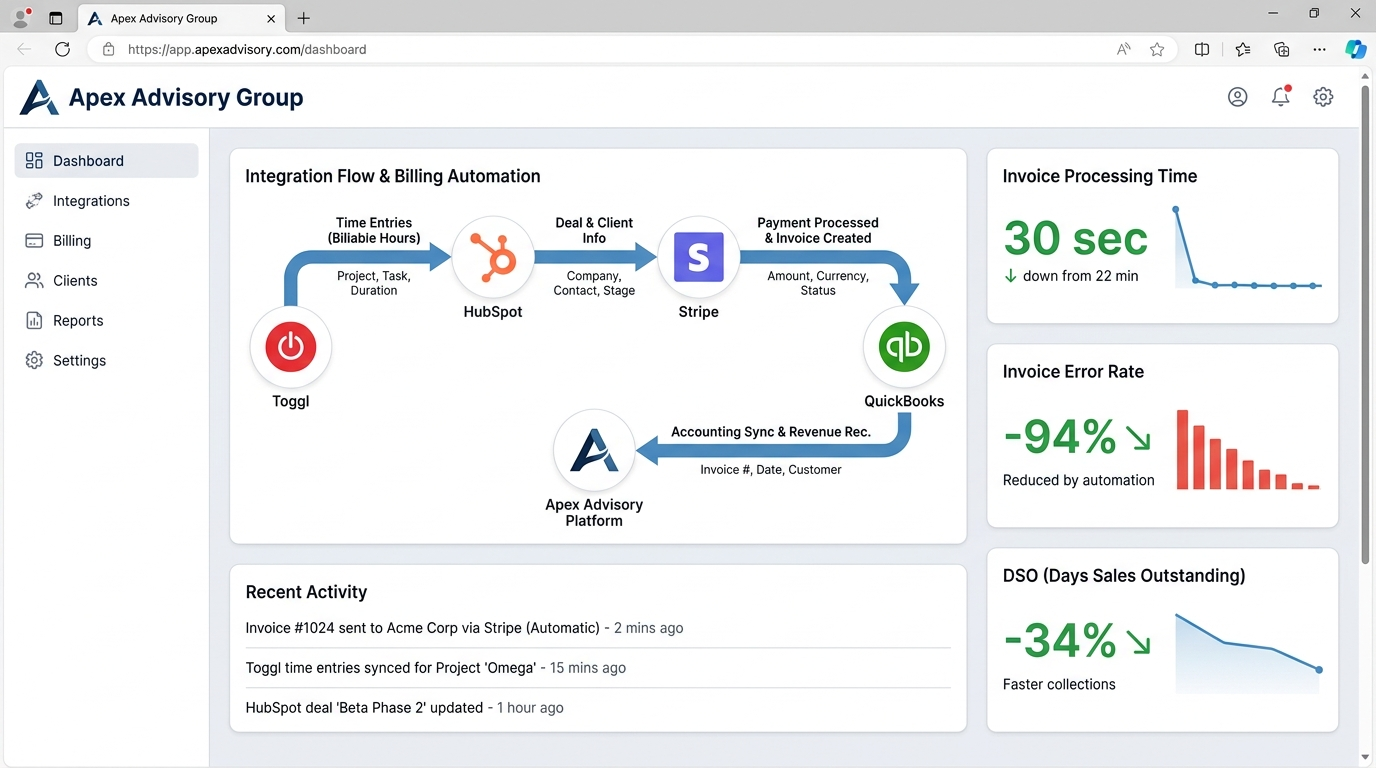
Task: Open the Settings menu item in sidebar
Action: pos(106,361)
